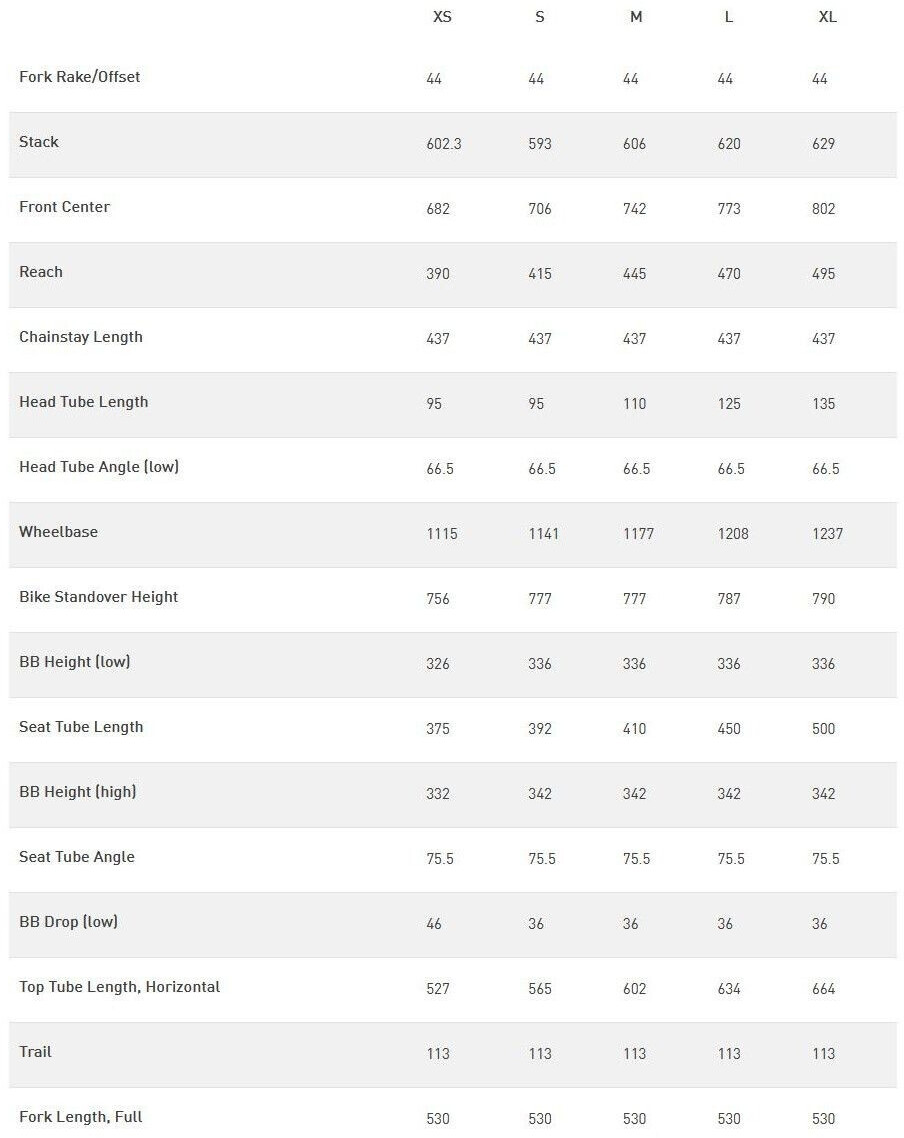
Task: Select the Stack row label
Action: tap(39, 142)
